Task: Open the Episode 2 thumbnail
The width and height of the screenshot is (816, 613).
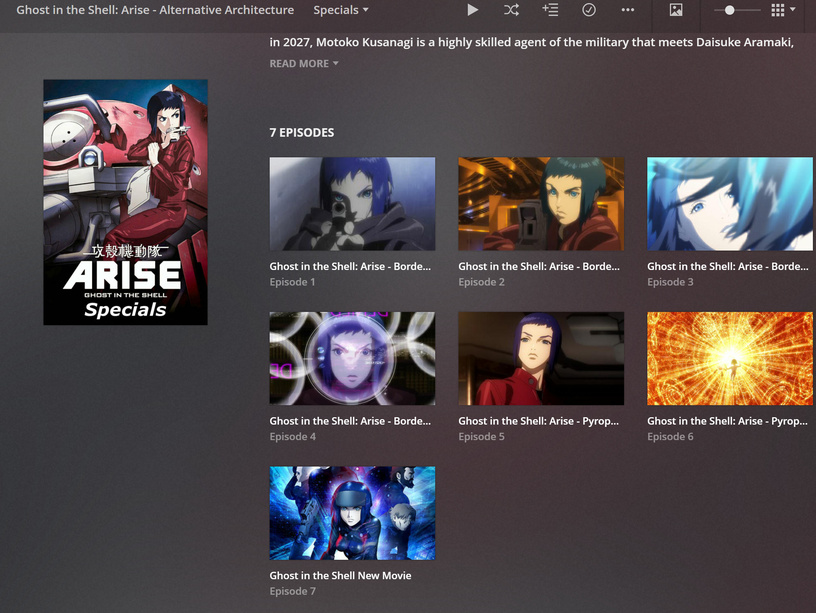Action: pyautogui.click(x=541, y=204)
